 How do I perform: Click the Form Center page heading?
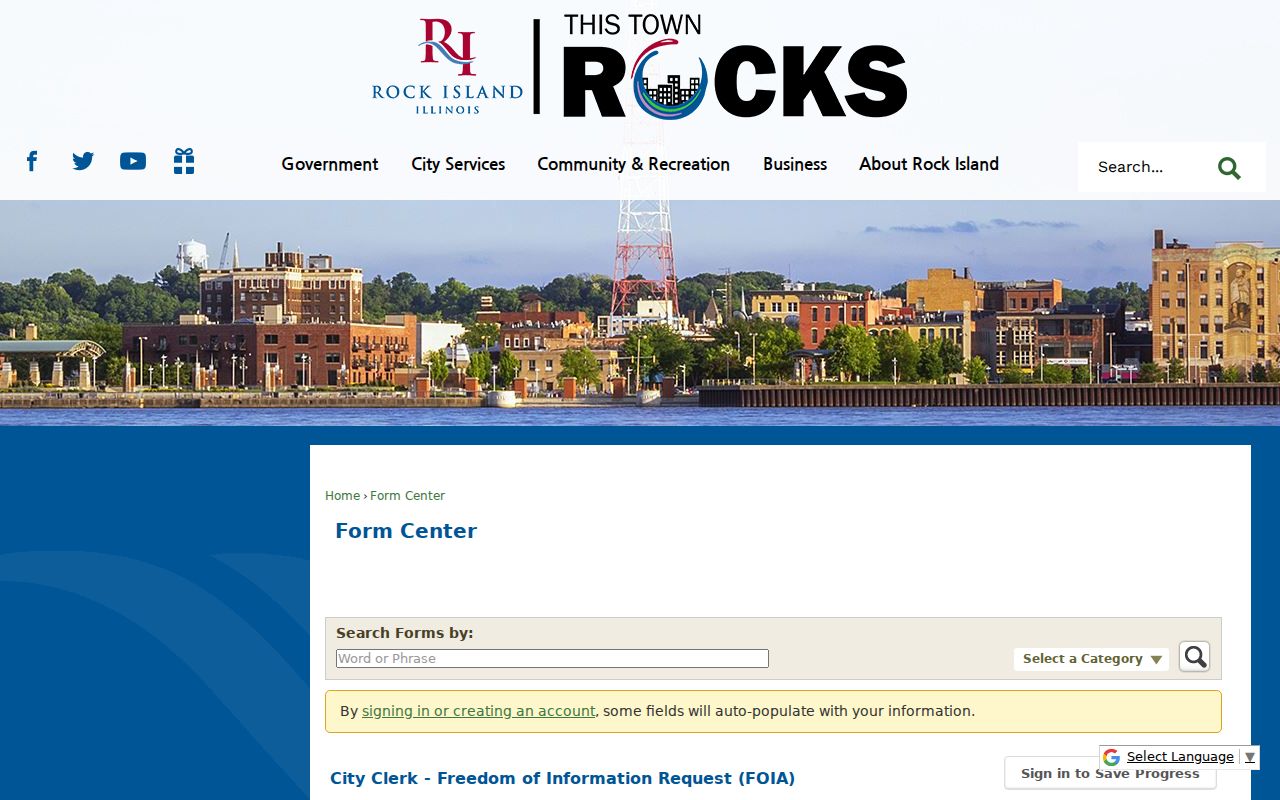coord(406,531)
